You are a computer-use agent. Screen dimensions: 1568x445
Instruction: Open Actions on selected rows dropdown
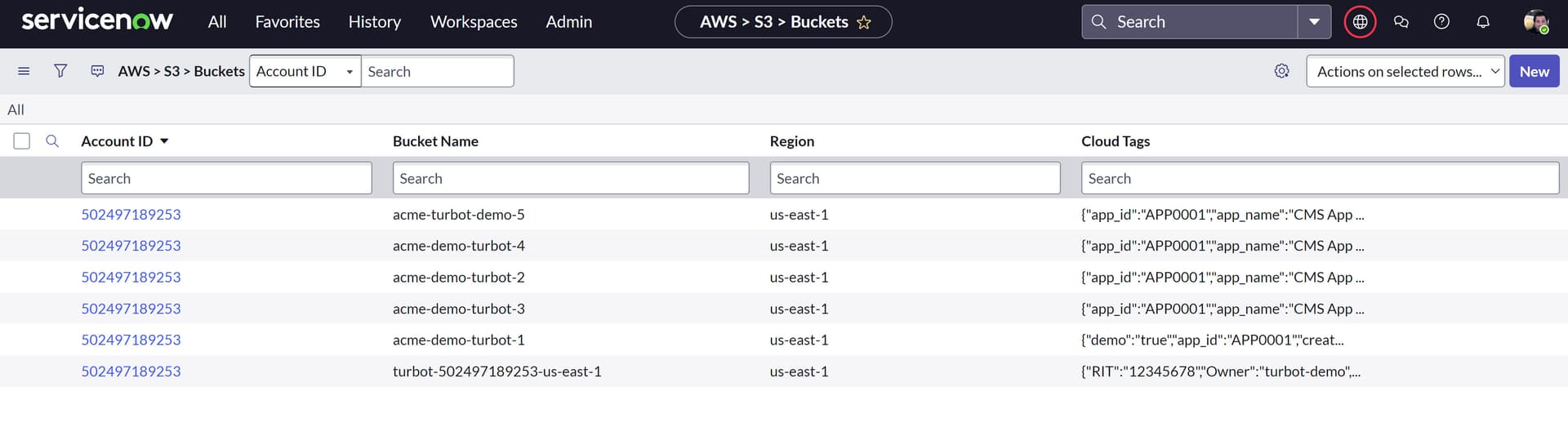[1405, 71]
